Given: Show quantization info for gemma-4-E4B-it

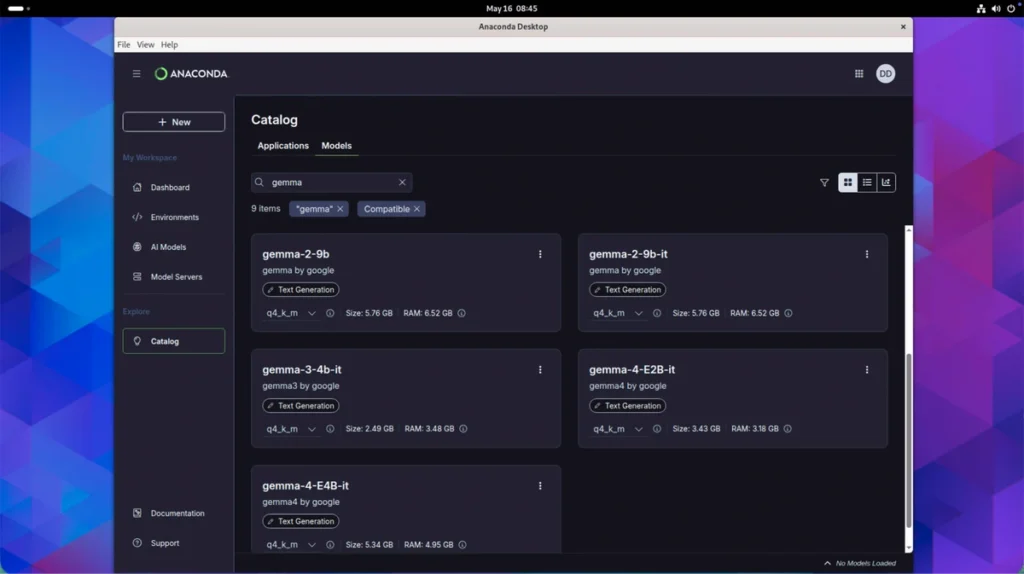Looking at the screenshot, I should (x=330, y=545).
